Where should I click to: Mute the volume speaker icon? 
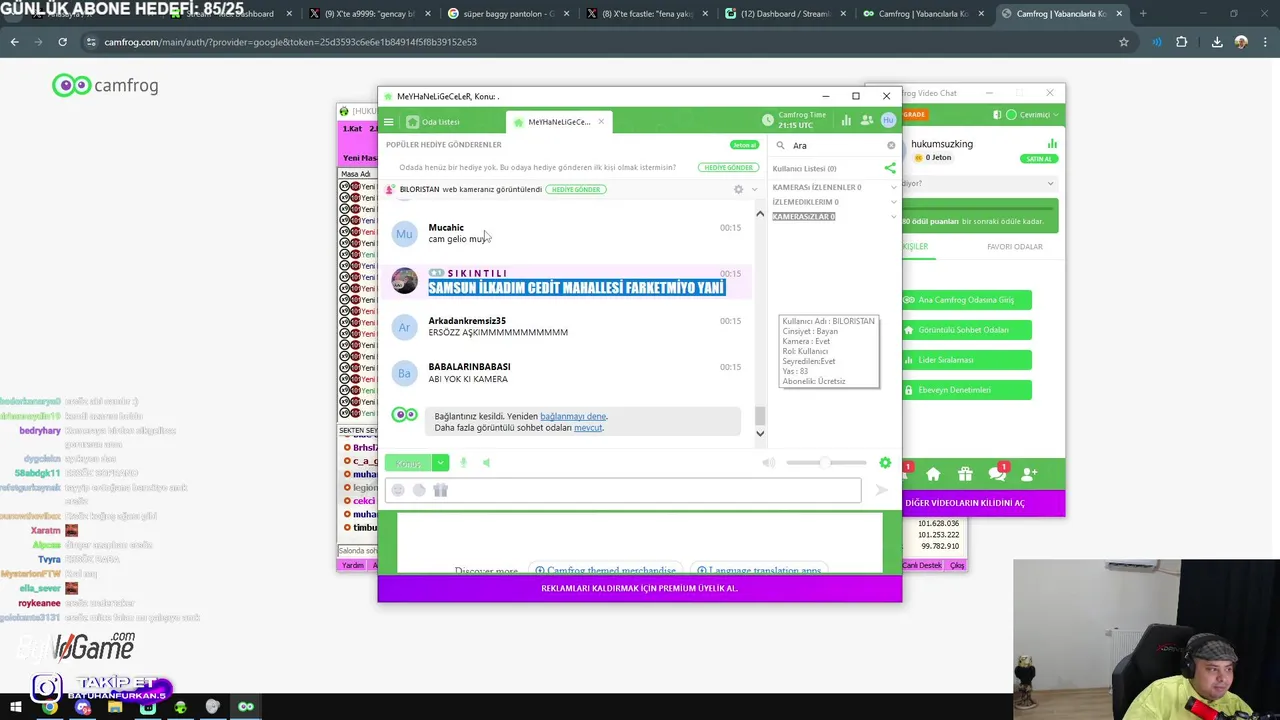pyautogui.click(x=768, y=463)
